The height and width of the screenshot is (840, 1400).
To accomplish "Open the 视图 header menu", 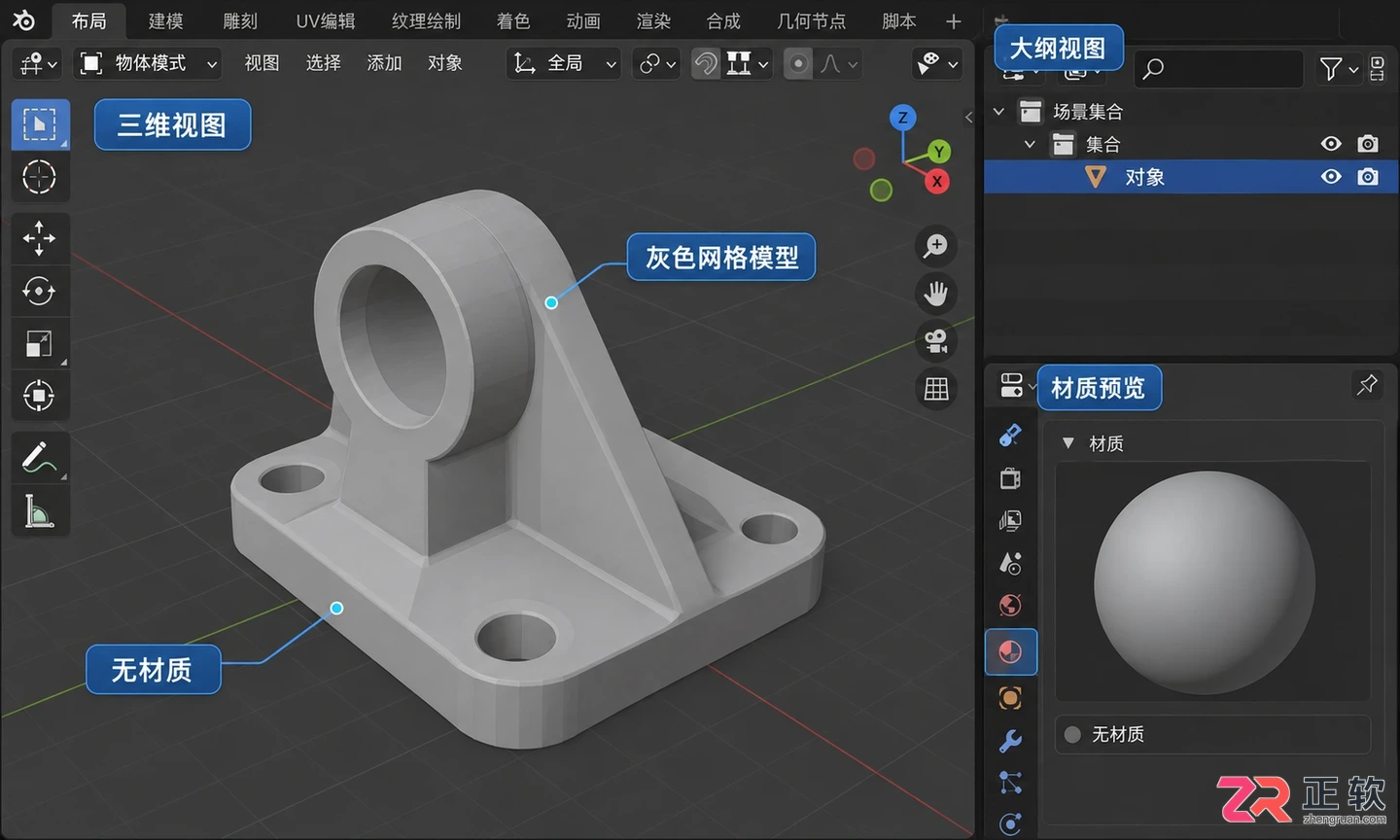I will tap(262, 63).
